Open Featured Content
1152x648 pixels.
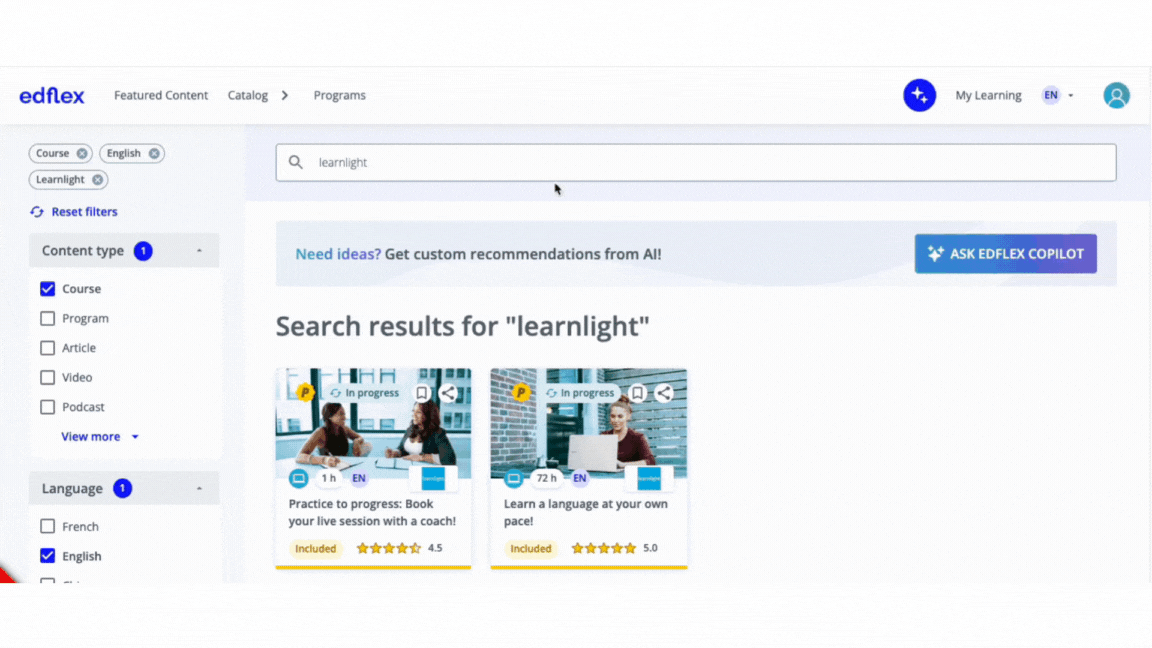161,96
